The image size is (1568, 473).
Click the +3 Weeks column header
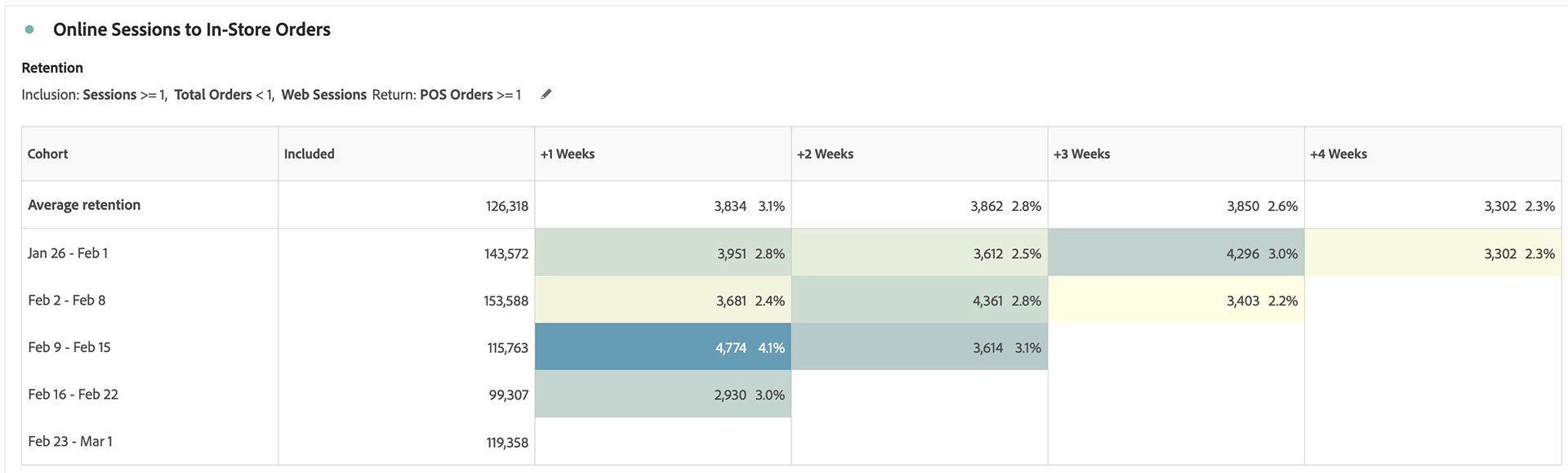1081,154
